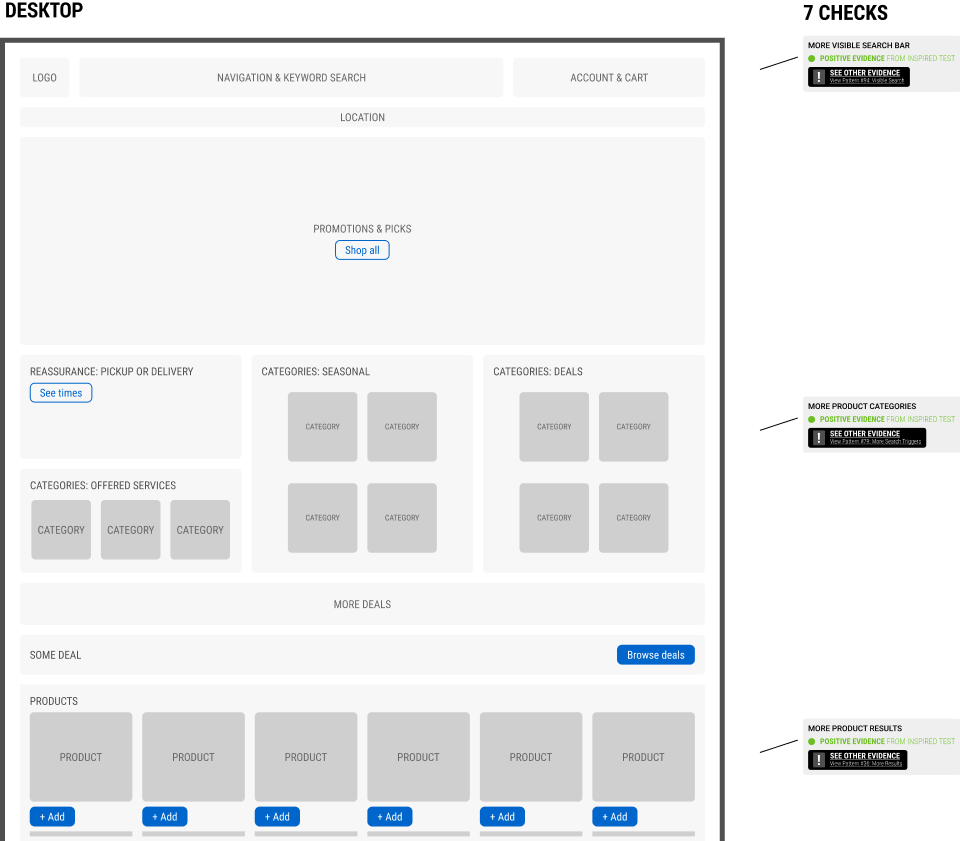Select the Location bar
960x841 pixels.
362,117
